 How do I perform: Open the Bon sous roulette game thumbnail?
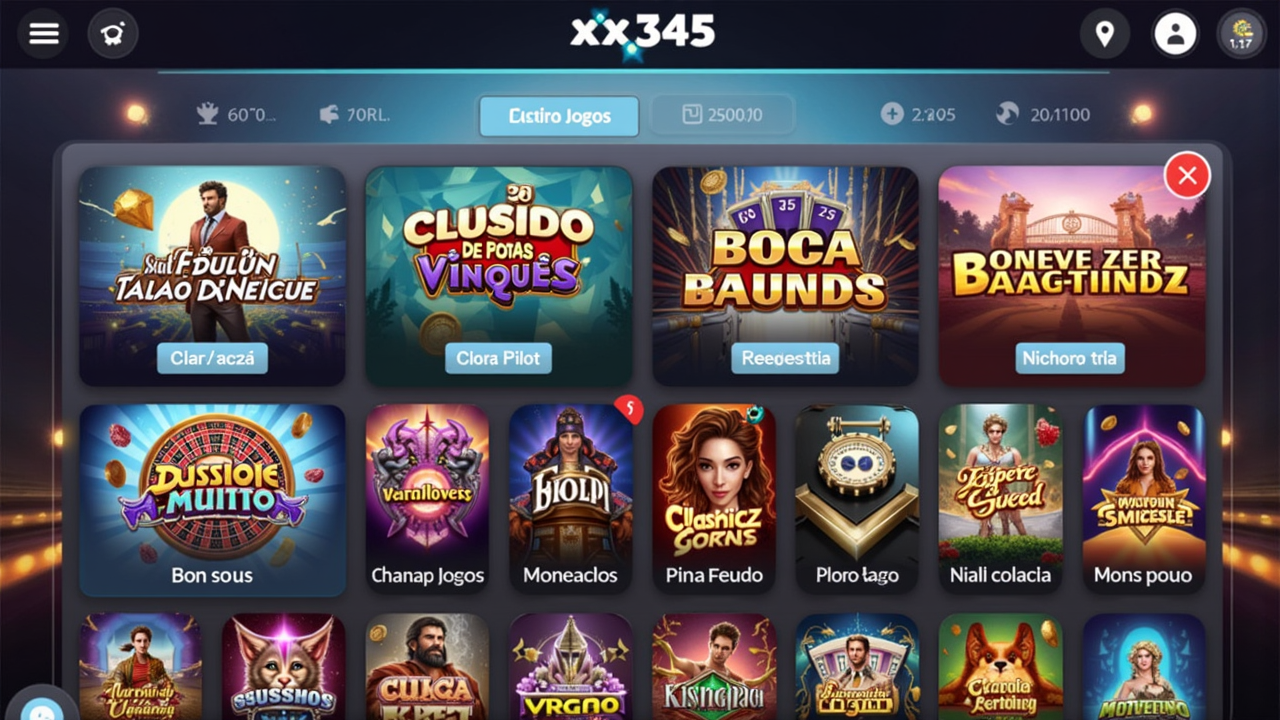pyautogui.click(x=212, y=500)
